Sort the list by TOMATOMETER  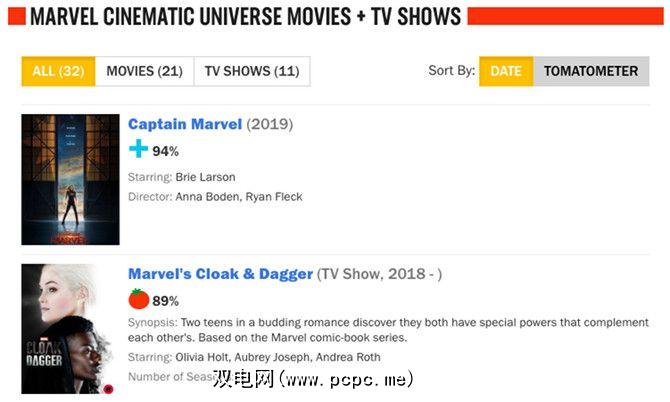coord(590,71)
